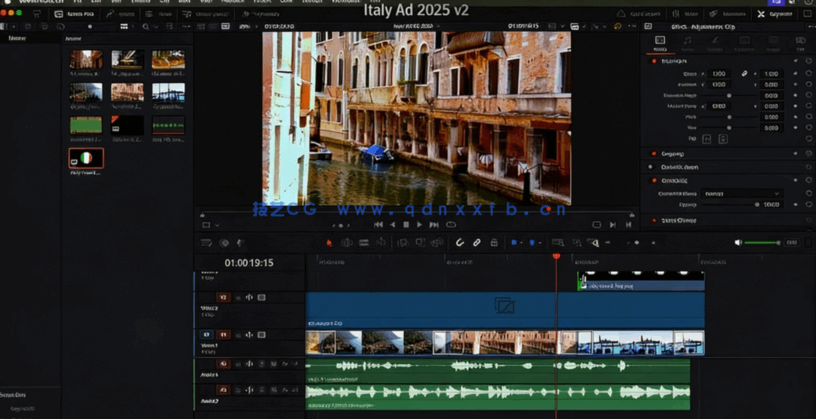
Task: Click the media pool search magnifier icon
Action: pyautogui.click(x=146, y=27)
